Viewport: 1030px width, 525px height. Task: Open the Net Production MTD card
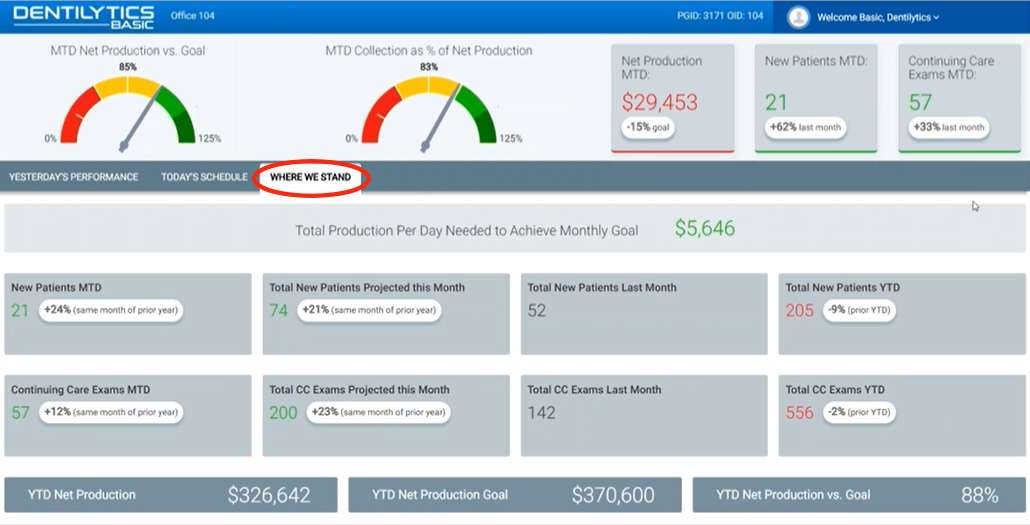672,97
